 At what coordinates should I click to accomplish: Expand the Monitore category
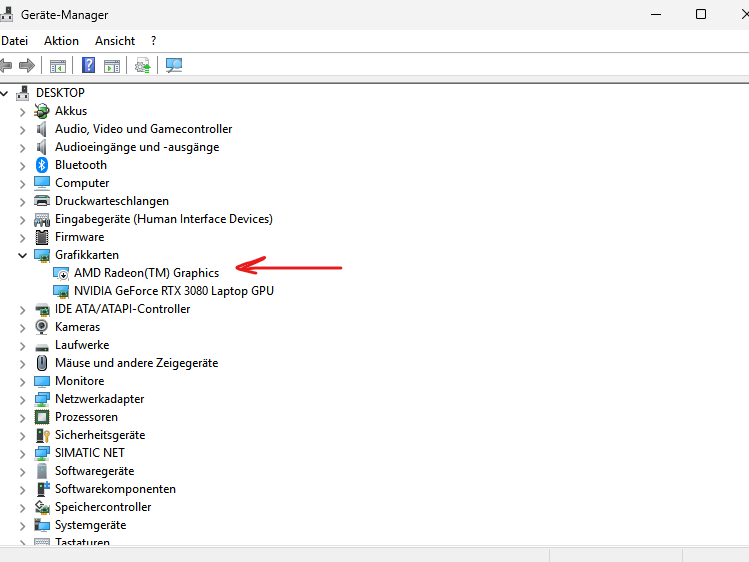[x=22, y=382]
